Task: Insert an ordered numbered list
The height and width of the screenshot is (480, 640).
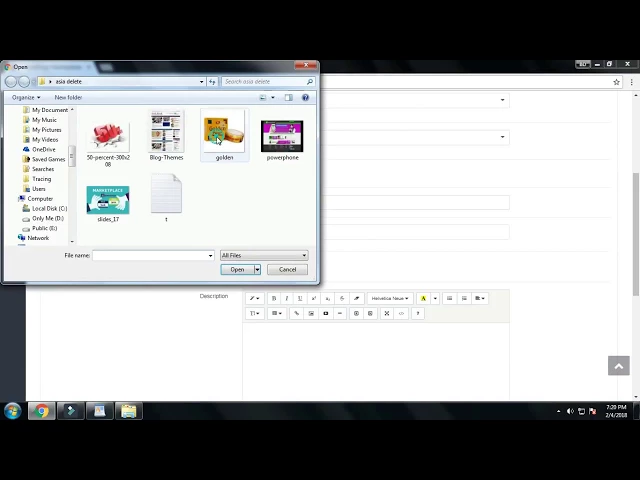Action: click(464, 298)
